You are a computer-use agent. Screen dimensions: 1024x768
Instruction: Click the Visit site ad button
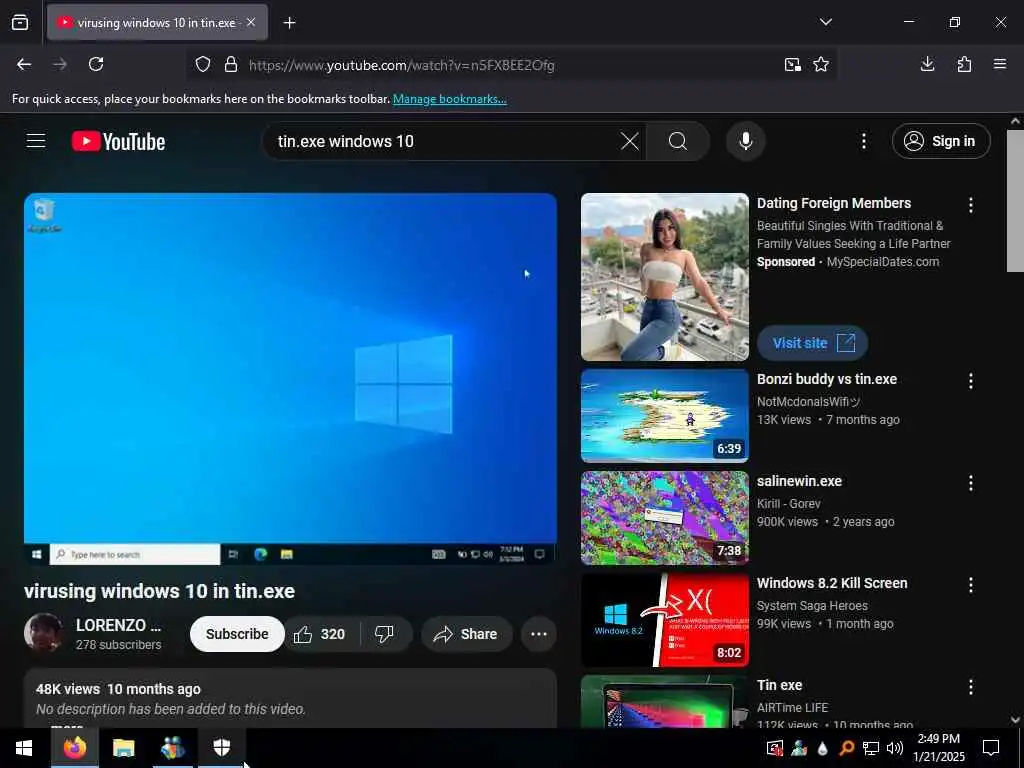coord(812,343)
